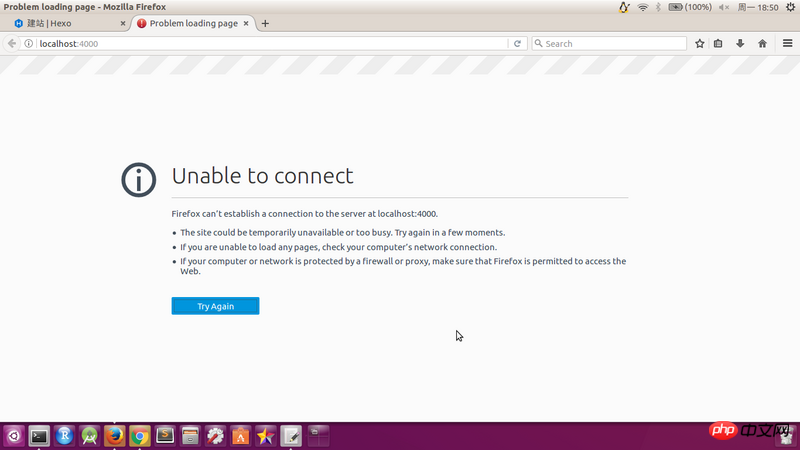Open the muted sound menu

(x=724, y=7)
